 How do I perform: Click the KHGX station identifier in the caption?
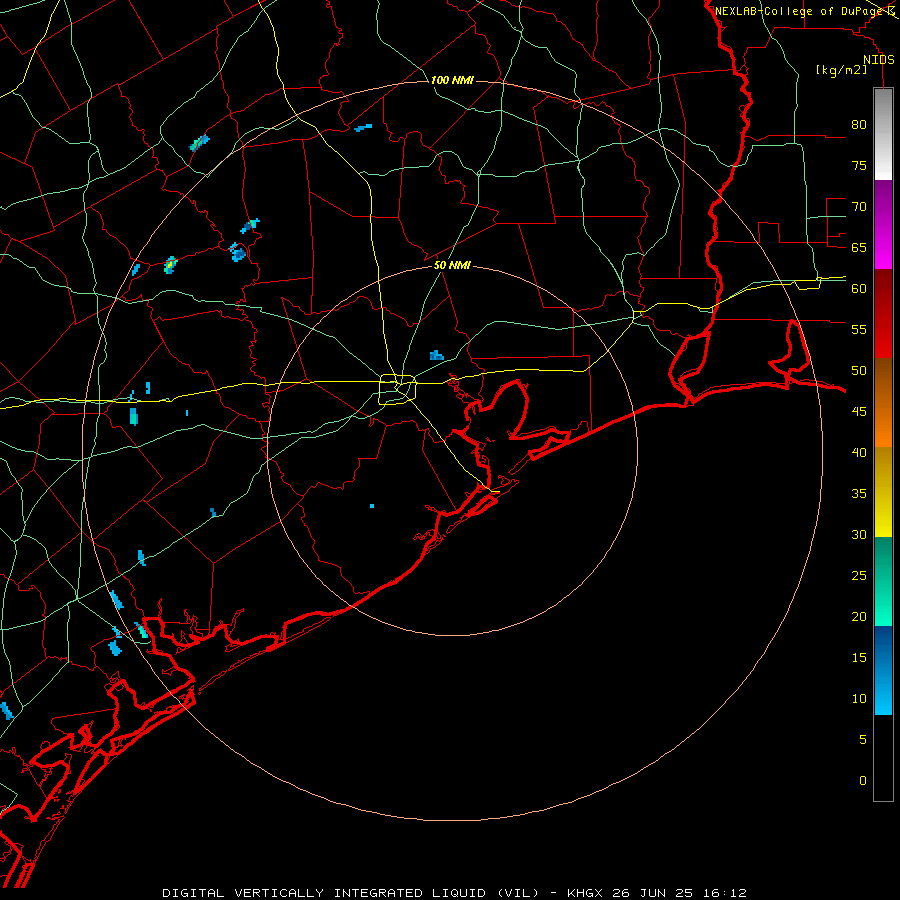click(x=585, y=893)
